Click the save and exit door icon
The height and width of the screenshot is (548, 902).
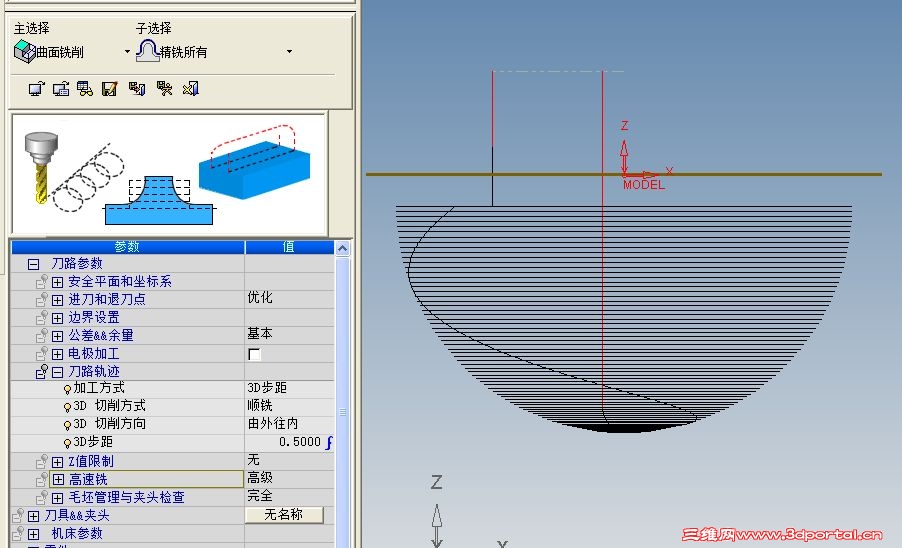(137, 89)
